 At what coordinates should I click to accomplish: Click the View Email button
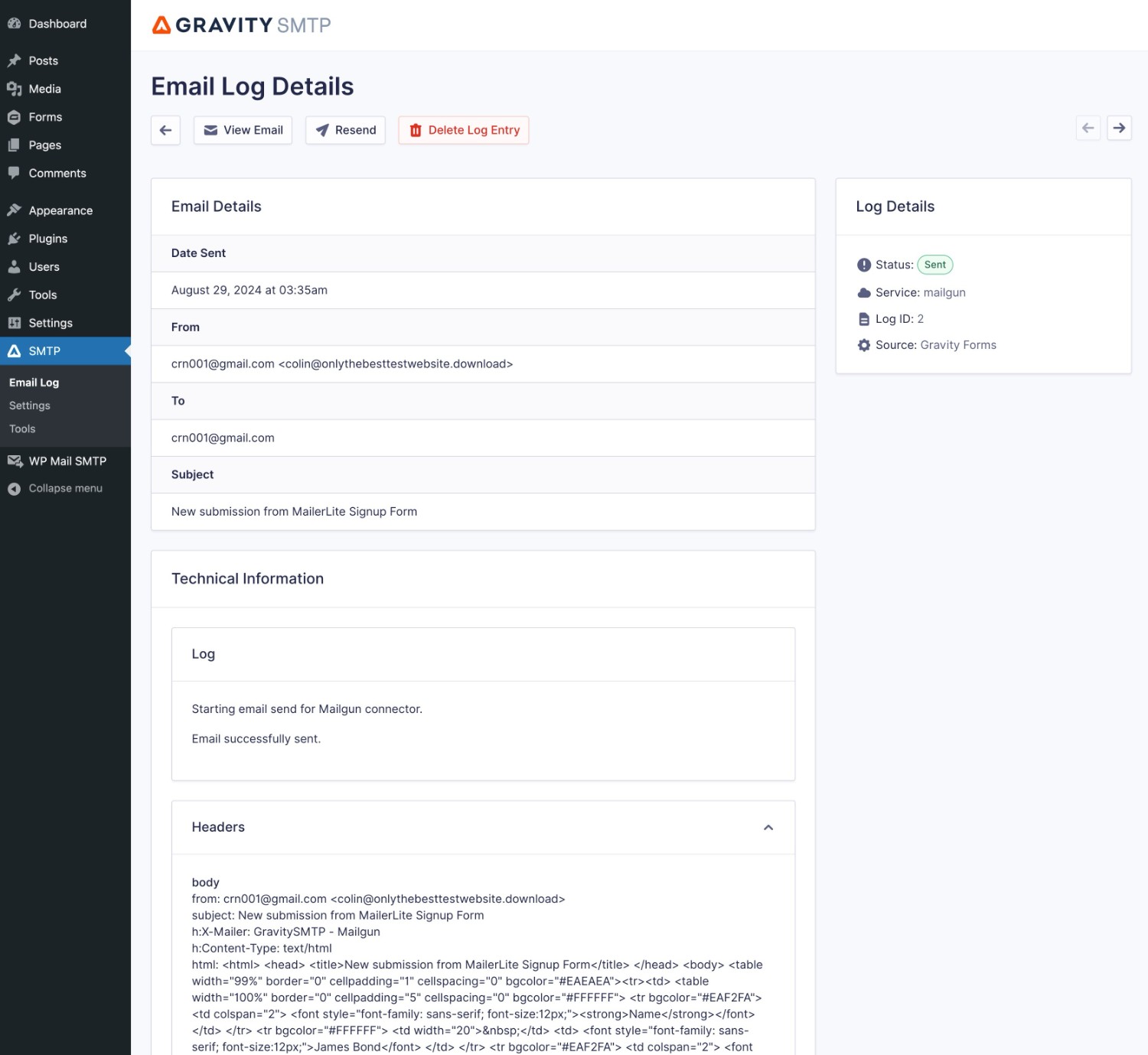tap(243, 130)
